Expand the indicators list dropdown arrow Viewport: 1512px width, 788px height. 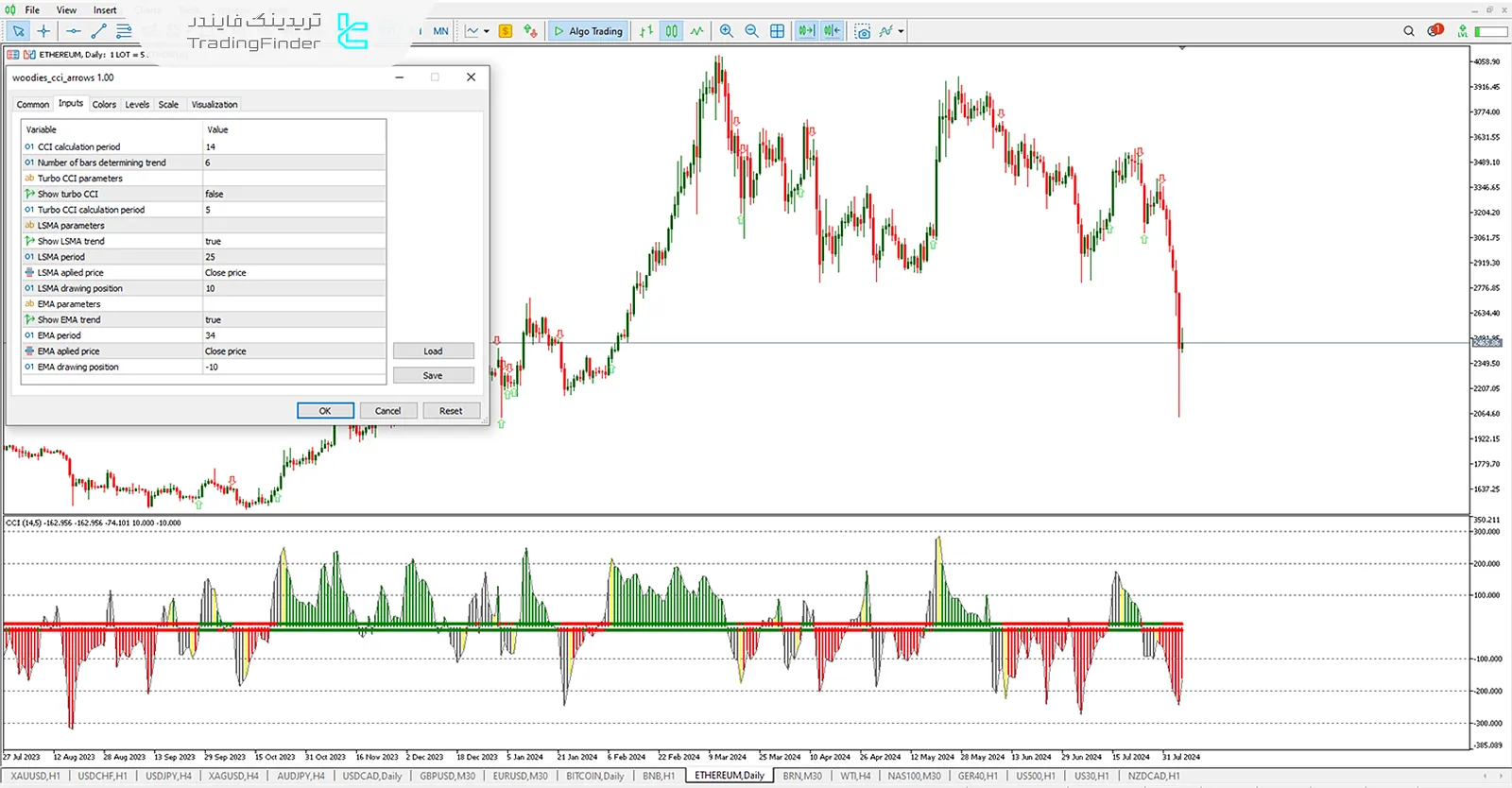pos(901,31)
